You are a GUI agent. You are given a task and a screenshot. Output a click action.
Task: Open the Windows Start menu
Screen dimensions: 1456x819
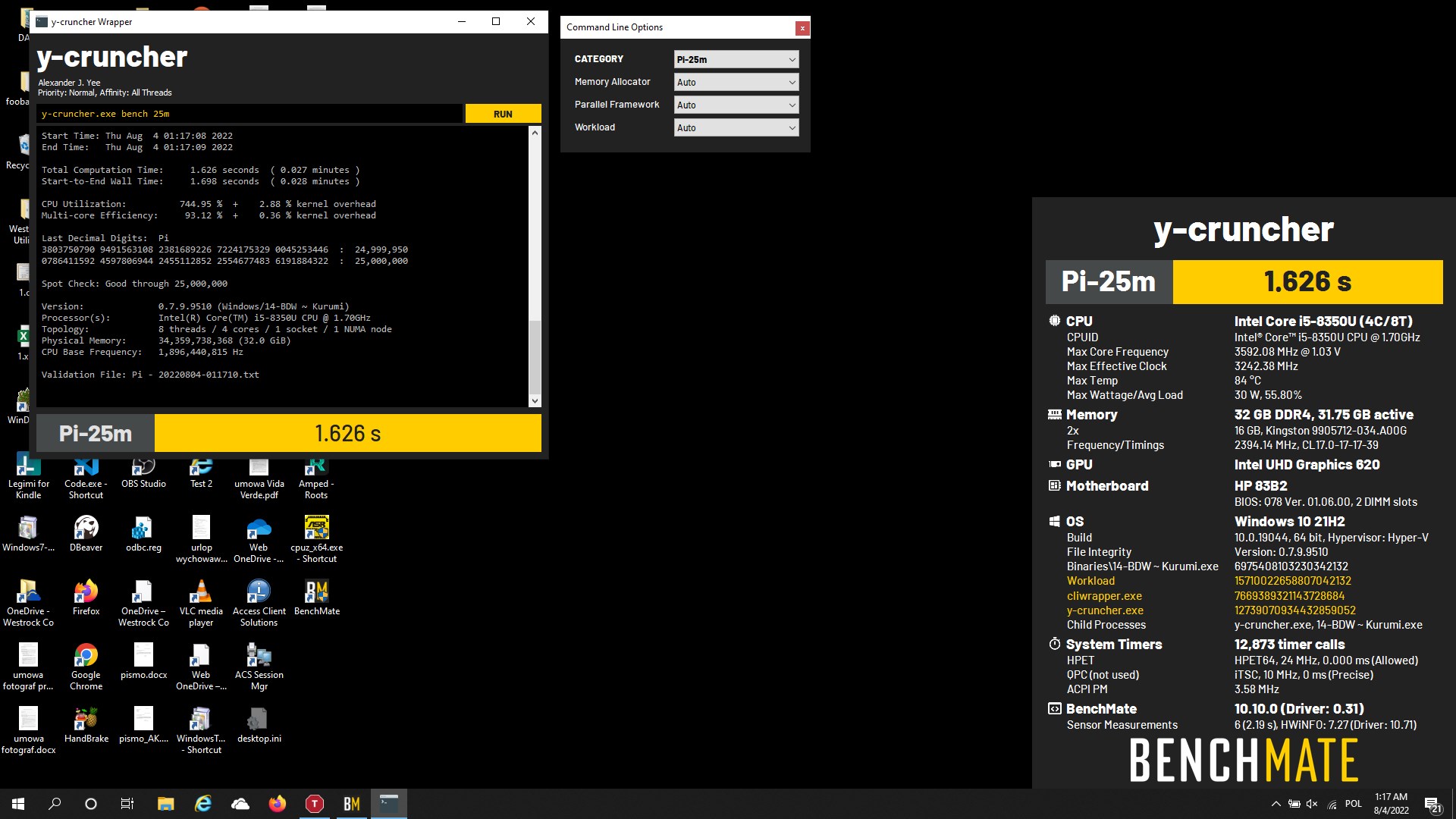click(18, 804)
